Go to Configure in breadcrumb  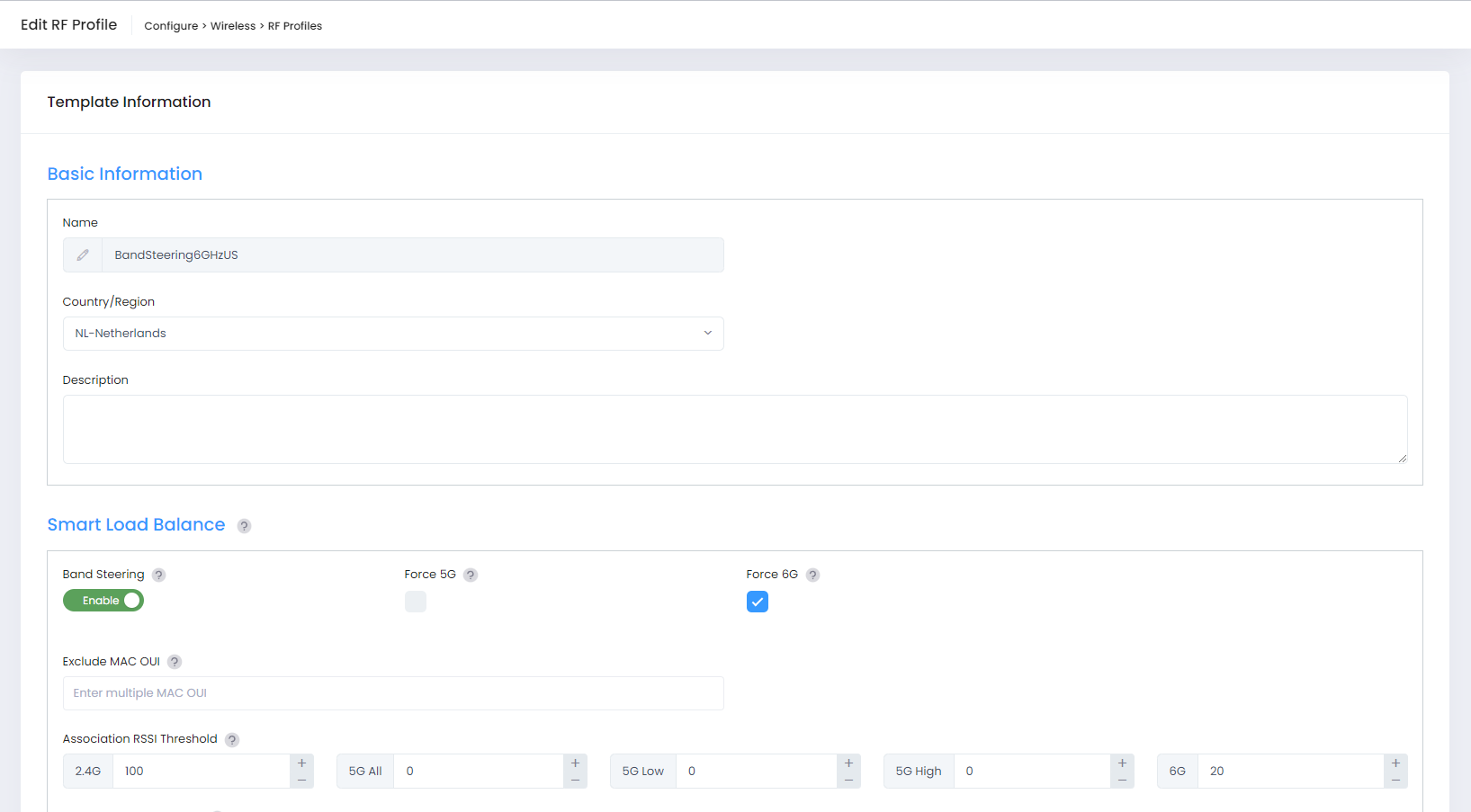click(x=171, y=26)
